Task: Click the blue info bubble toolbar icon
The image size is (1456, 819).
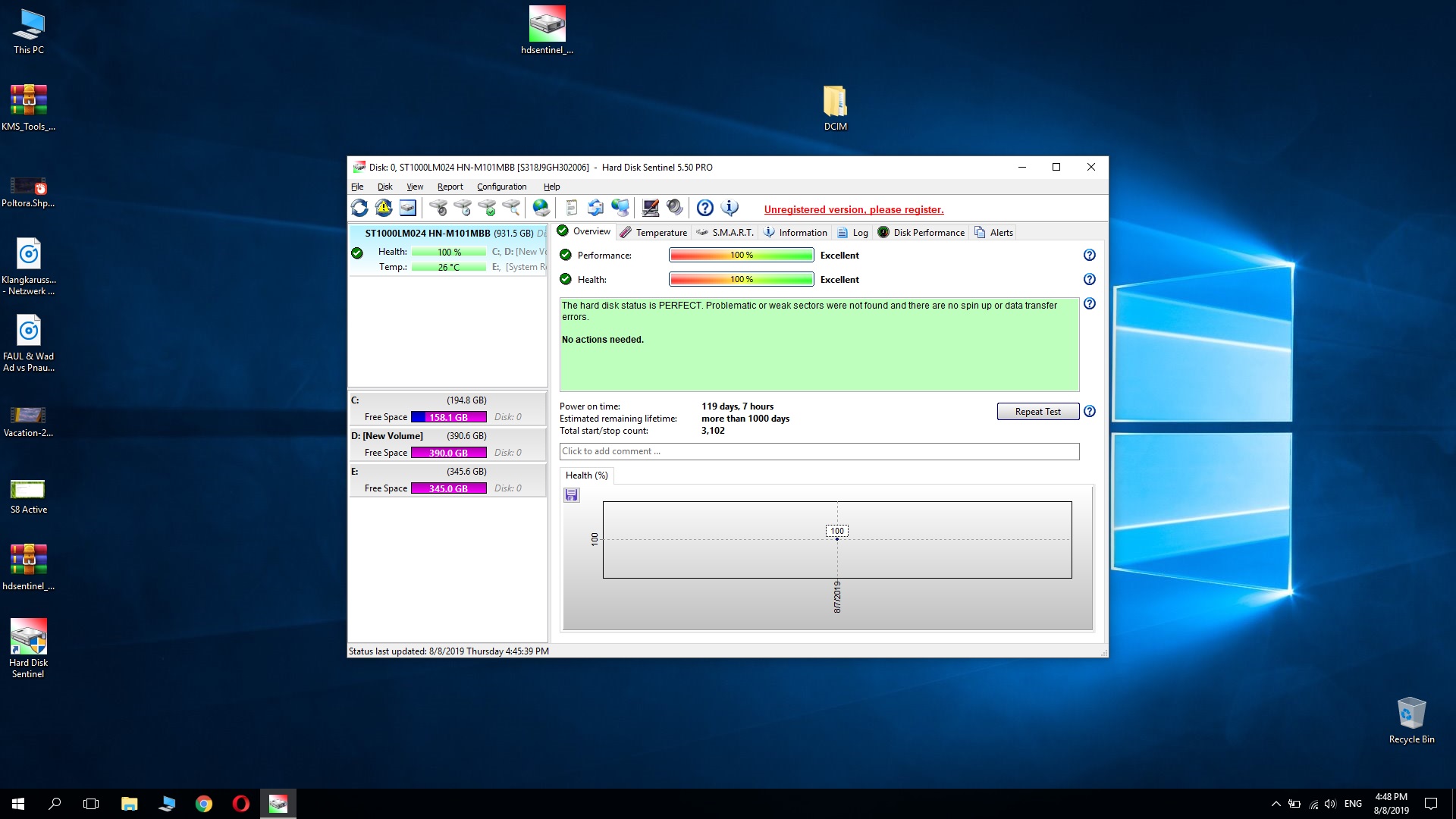Action: [x=730, y=208]
